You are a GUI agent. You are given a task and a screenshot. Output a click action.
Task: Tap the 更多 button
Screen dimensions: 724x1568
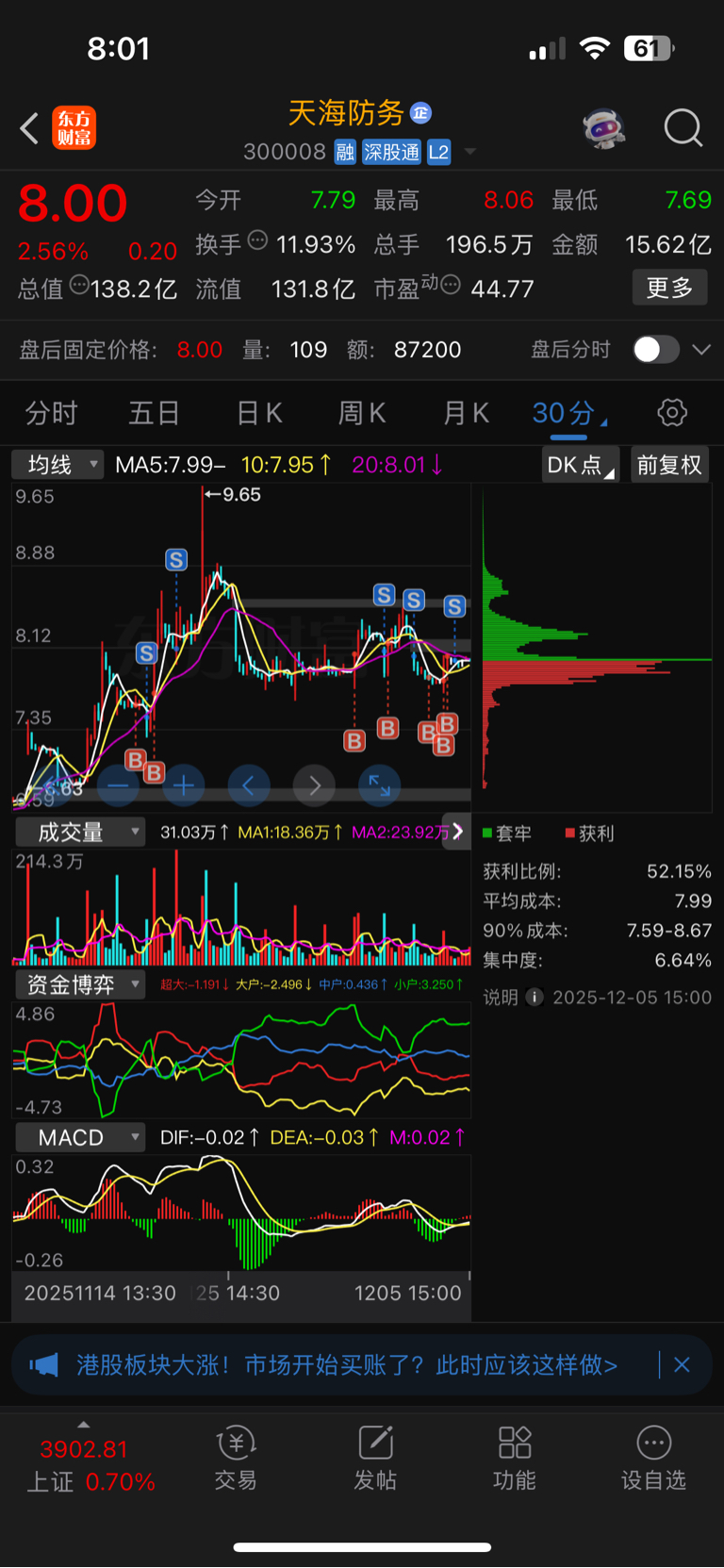(669, 288)
